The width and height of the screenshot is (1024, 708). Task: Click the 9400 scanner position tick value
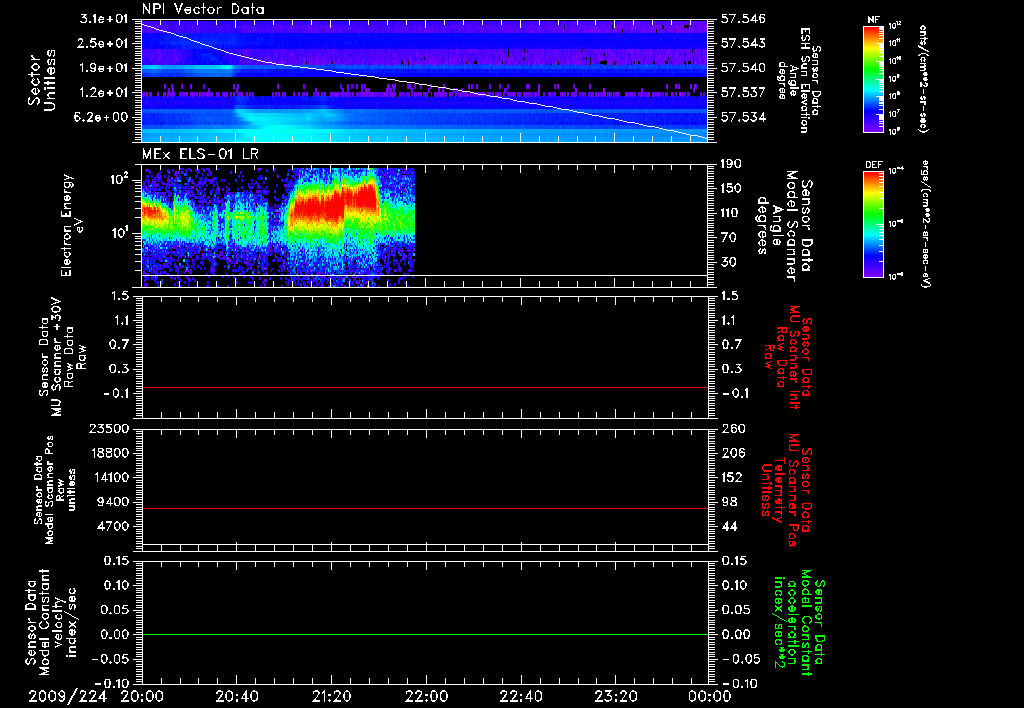(113, 502)
